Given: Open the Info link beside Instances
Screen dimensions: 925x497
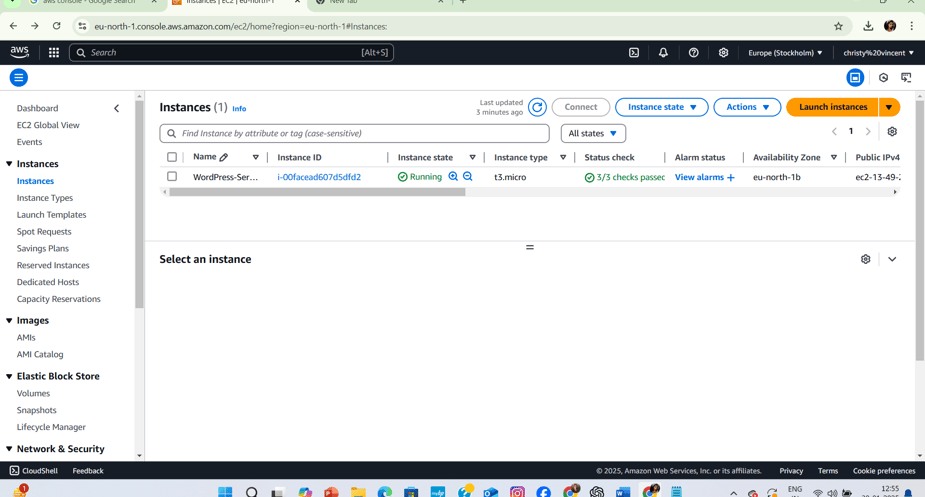Looking at the screenshot, I should coord(239,109).
